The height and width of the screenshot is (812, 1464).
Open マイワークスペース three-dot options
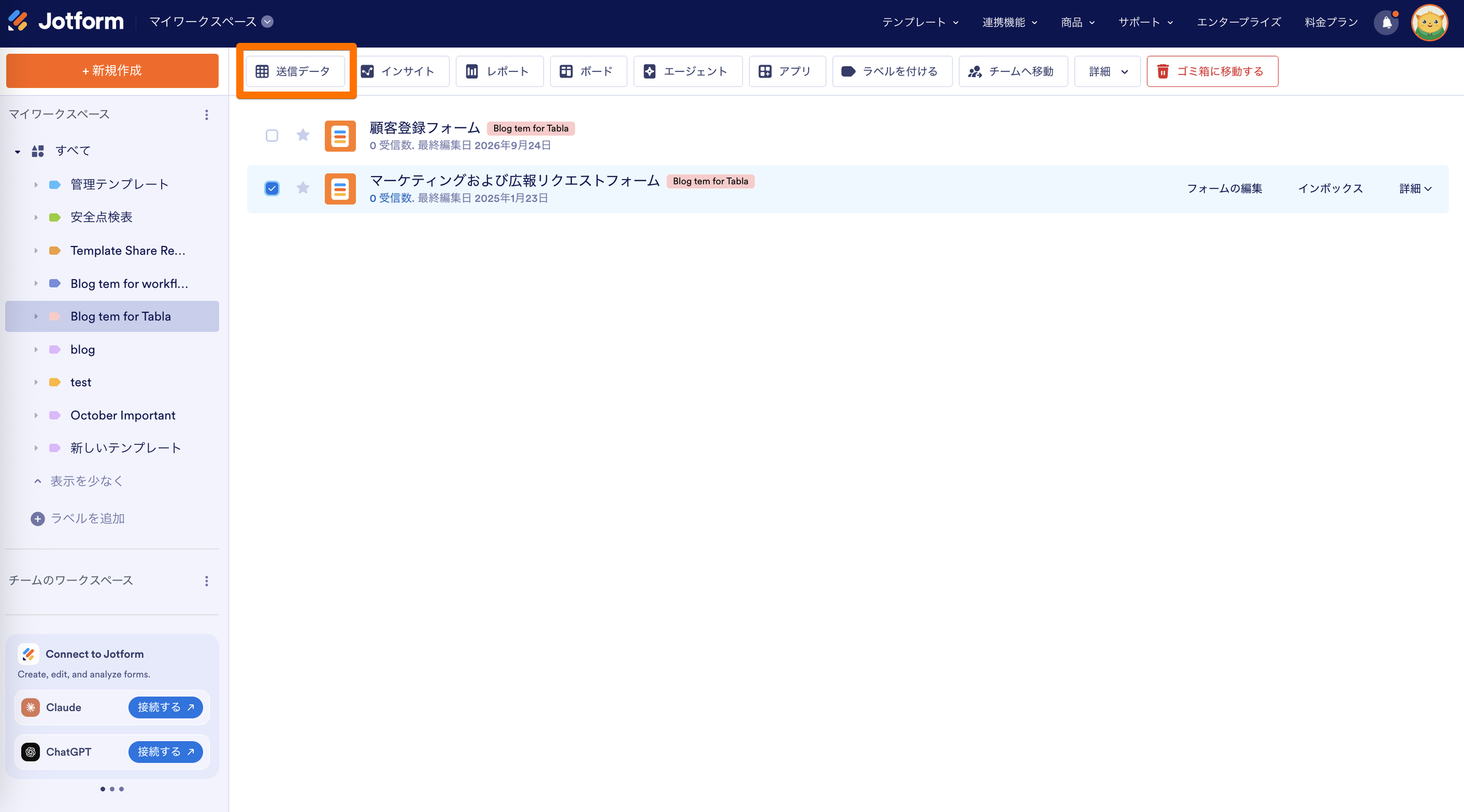click(x=206, y=115)
